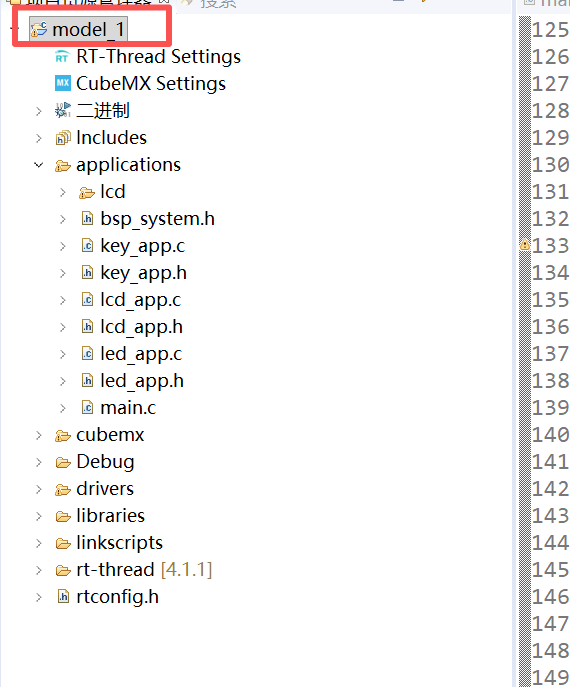Screen dimensions: 570x687
Task: Expand key_app.h arrow
Action: pyautogui.click(x=63, y=273)
